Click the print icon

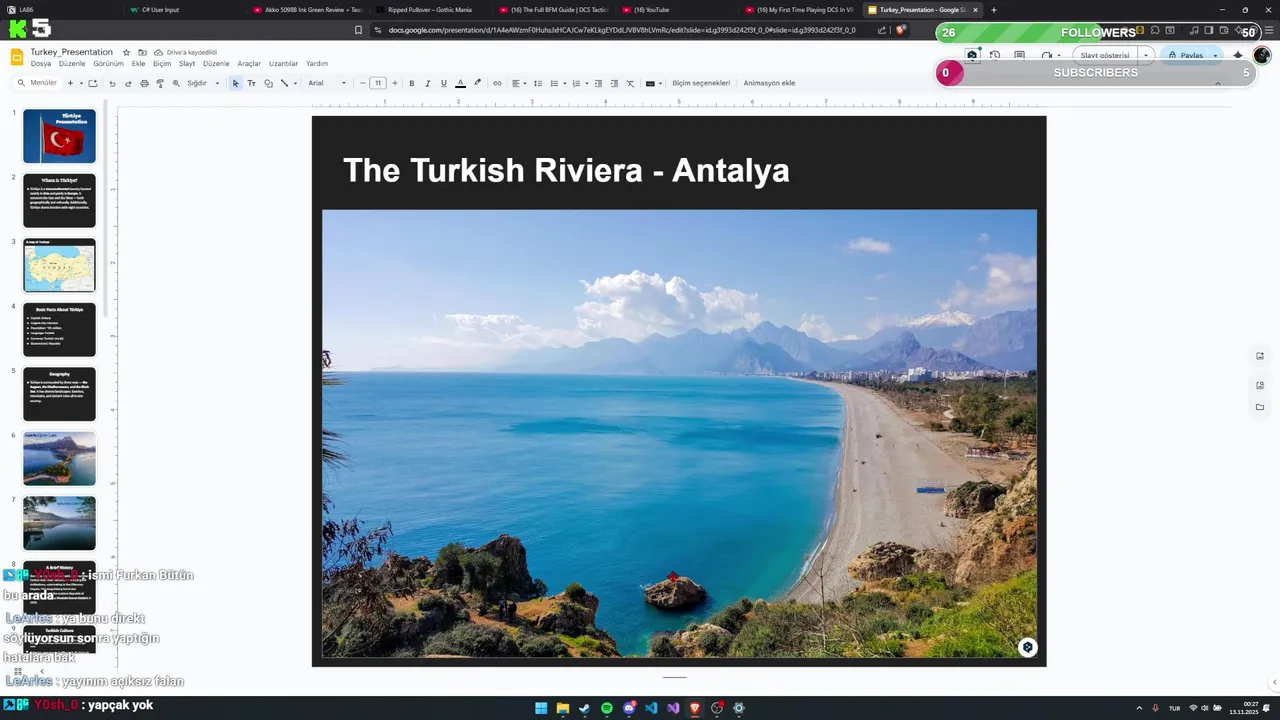tap(144, 83)
